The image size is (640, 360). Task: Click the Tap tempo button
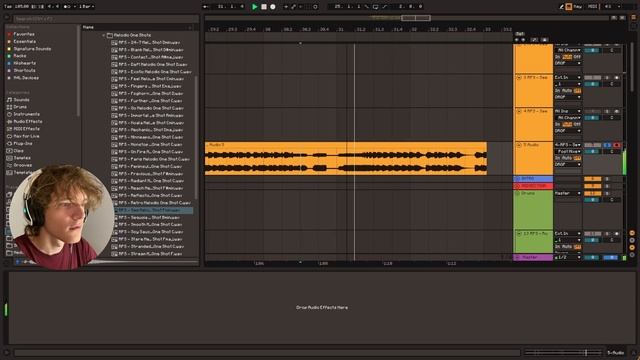8,7
